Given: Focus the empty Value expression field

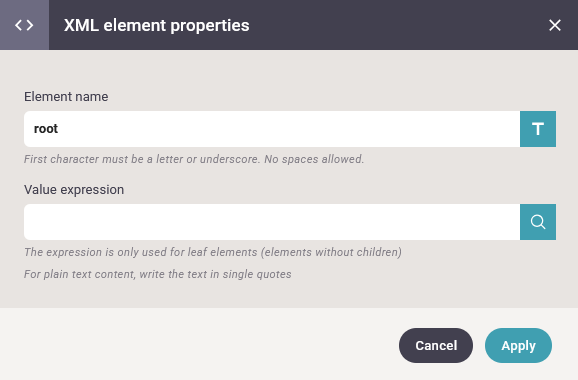Looking at the screenshot, I should click(x=272, y=222).
